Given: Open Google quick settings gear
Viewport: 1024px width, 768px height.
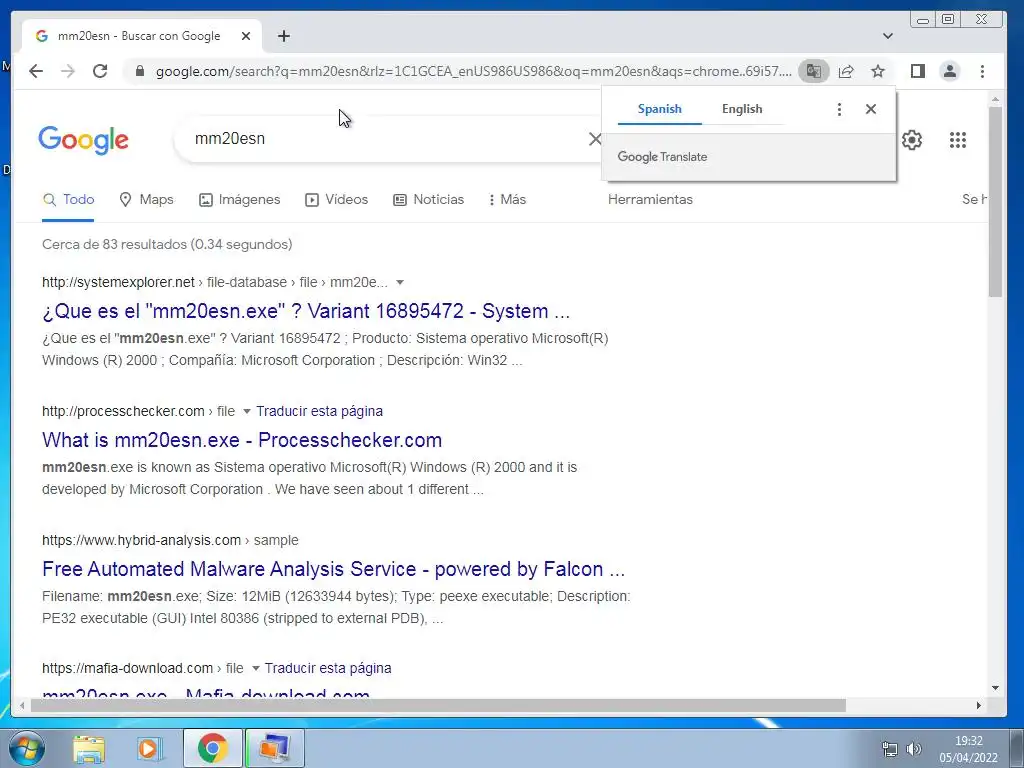Looking at the screenshot, I should [x=912, y=140].
